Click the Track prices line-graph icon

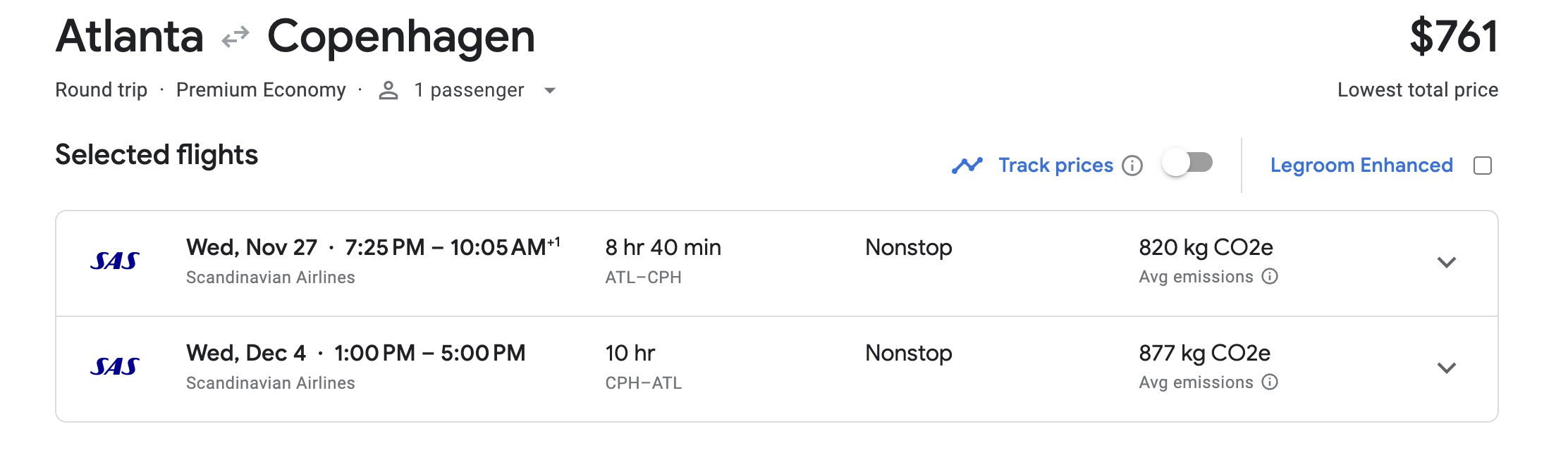967,164
